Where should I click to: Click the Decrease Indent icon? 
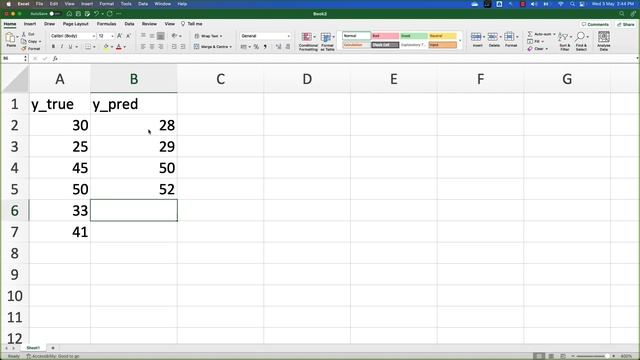174,47
